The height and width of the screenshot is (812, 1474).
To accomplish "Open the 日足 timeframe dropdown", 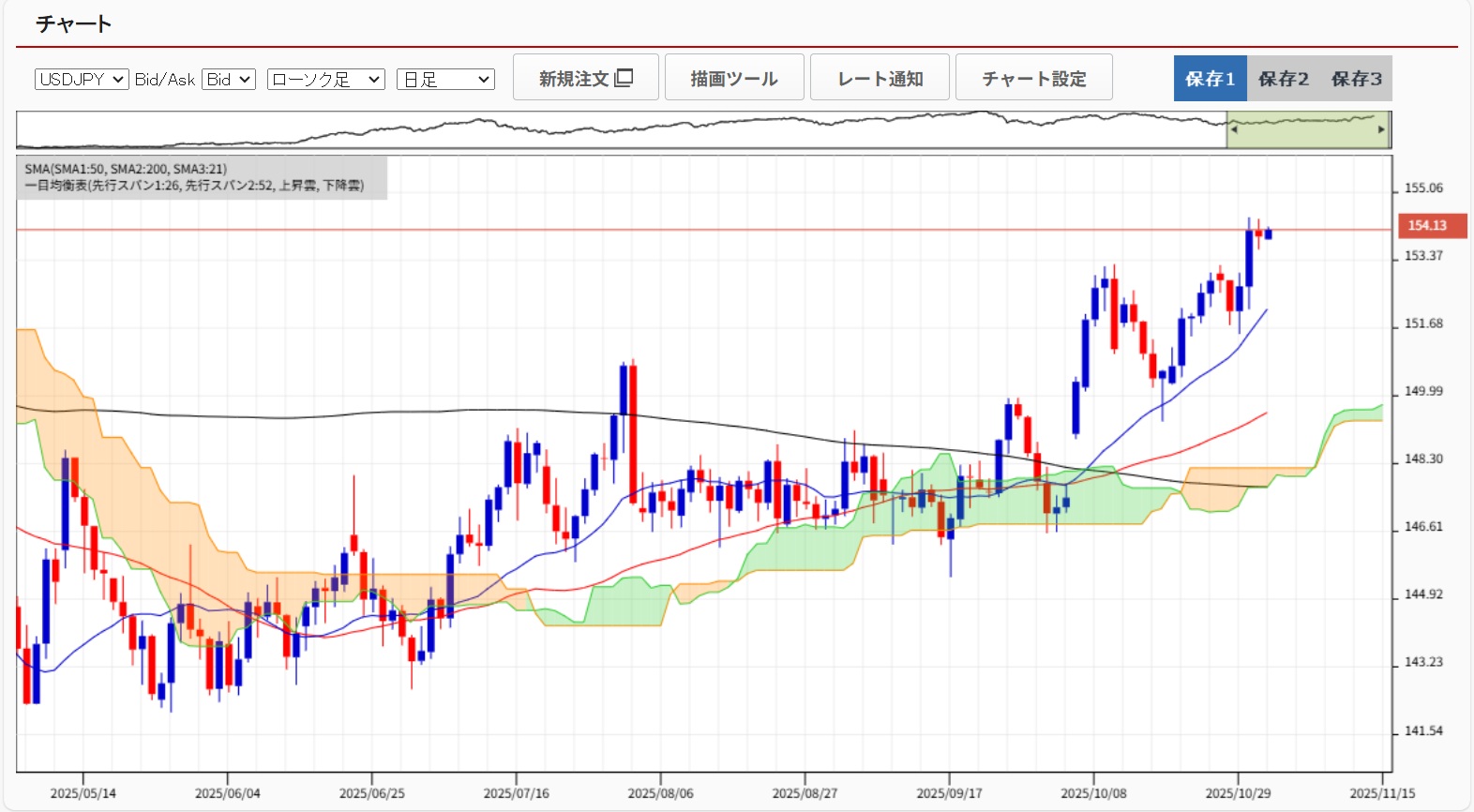I will [x=445, y=80].
